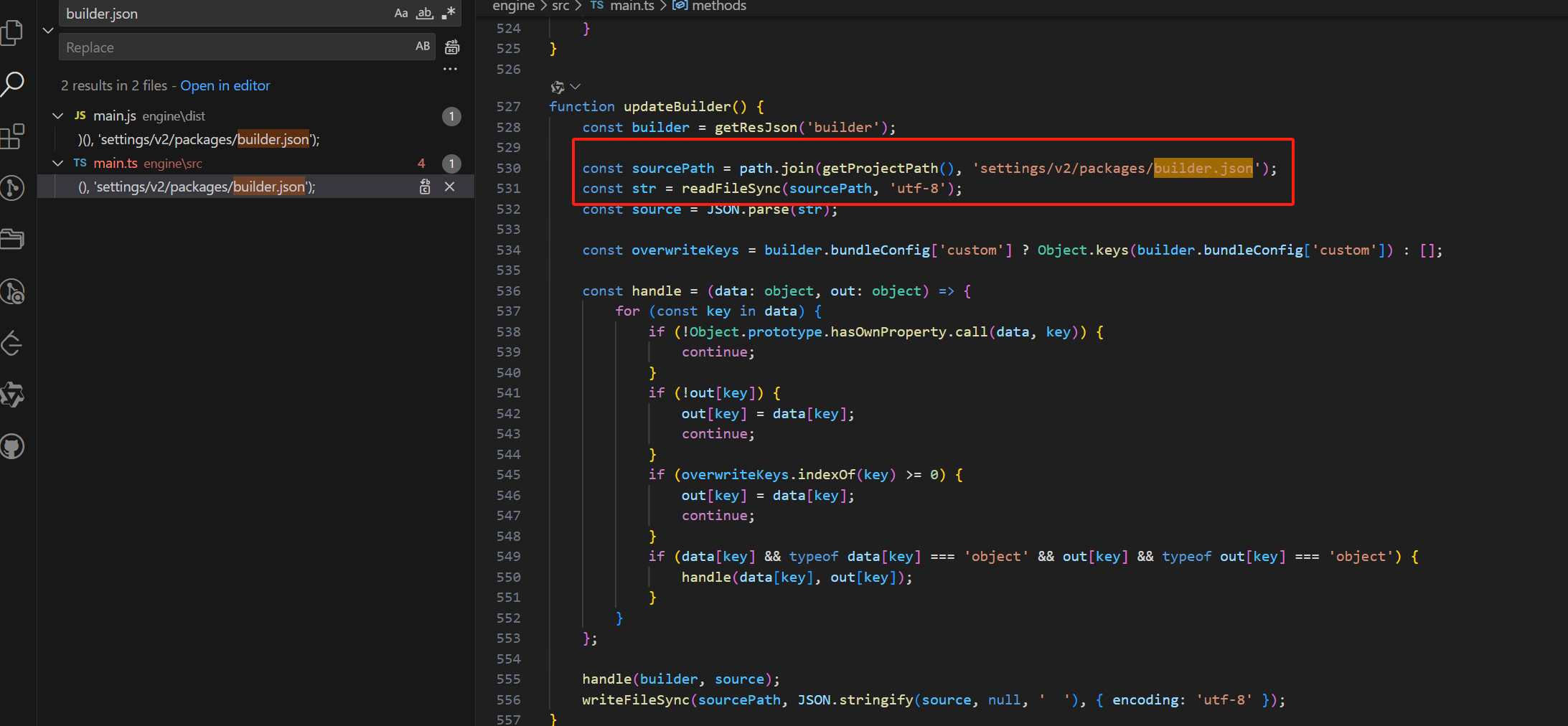
Task: Click the 'src' breadcrumb segment
Action: click(560, 6)
